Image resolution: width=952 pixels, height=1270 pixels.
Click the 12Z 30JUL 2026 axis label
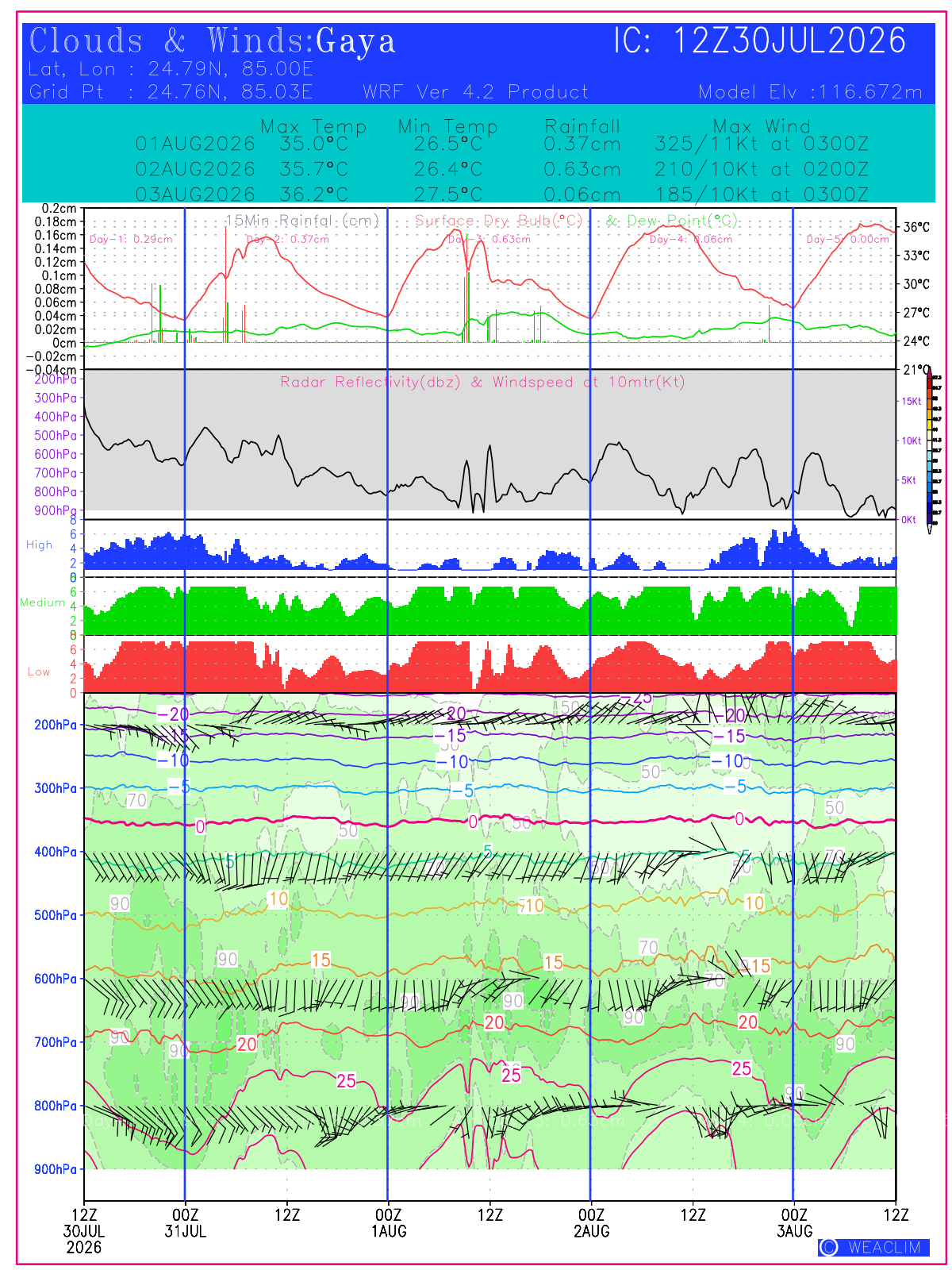point(84,1231)
